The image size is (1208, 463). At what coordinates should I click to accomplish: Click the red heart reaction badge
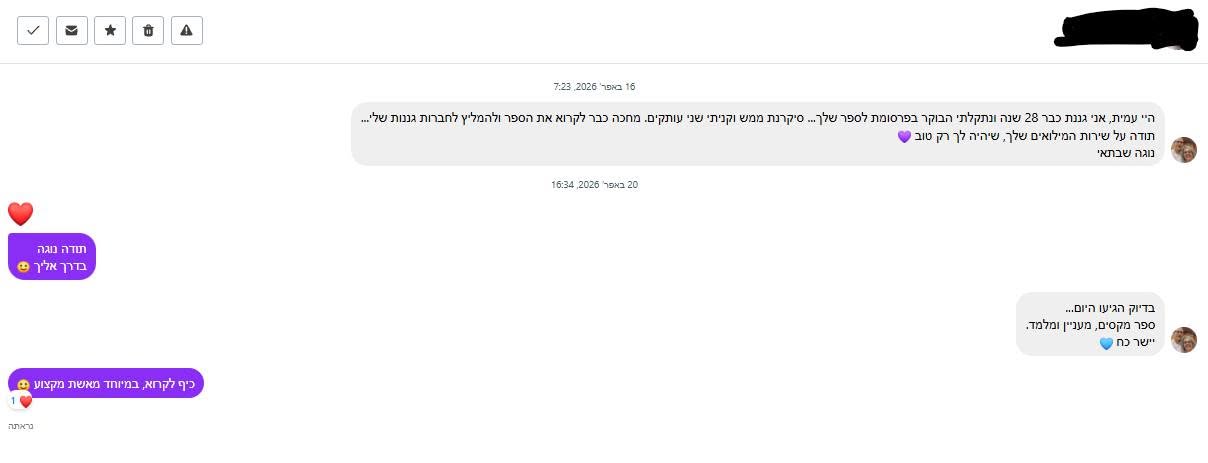click(x=21, y=401)
